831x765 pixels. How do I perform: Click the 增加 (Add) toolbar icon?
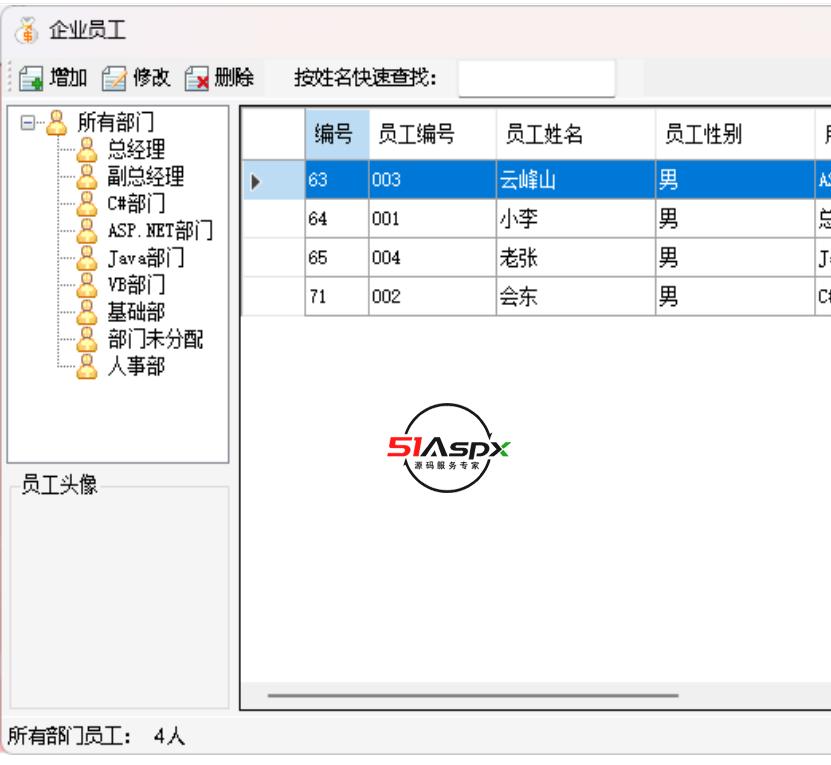pyautogui.click(x=31, y=78)
